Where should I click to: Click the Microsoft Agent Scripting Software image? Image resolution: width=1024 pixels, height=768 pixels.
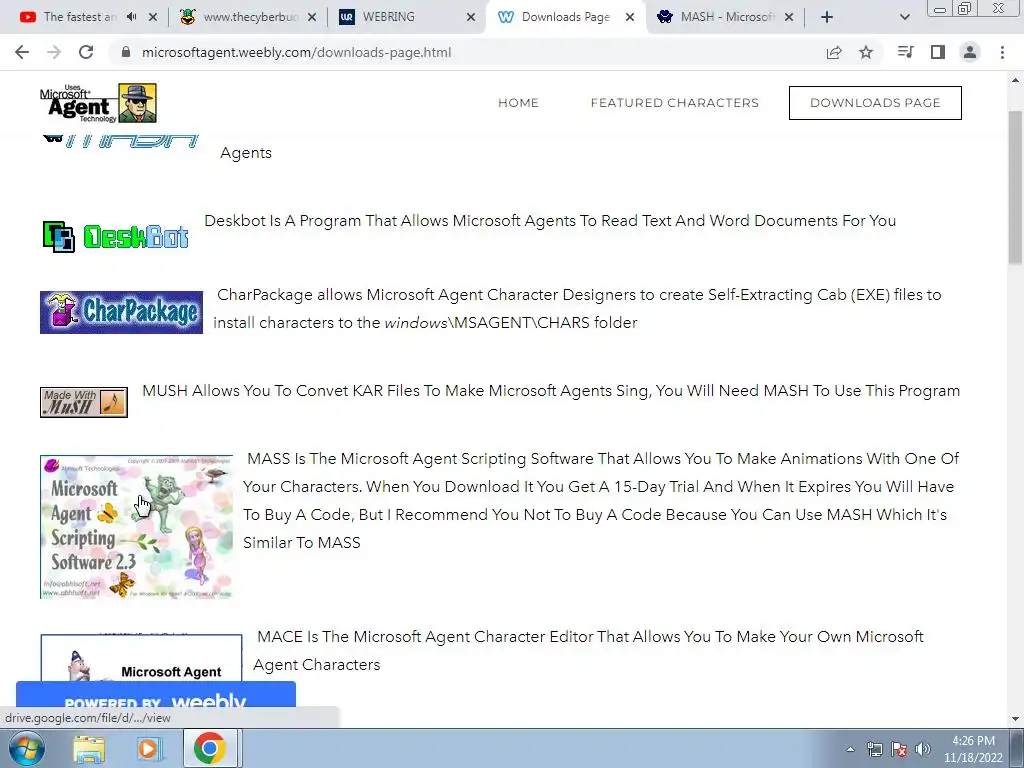click(136, 527)
